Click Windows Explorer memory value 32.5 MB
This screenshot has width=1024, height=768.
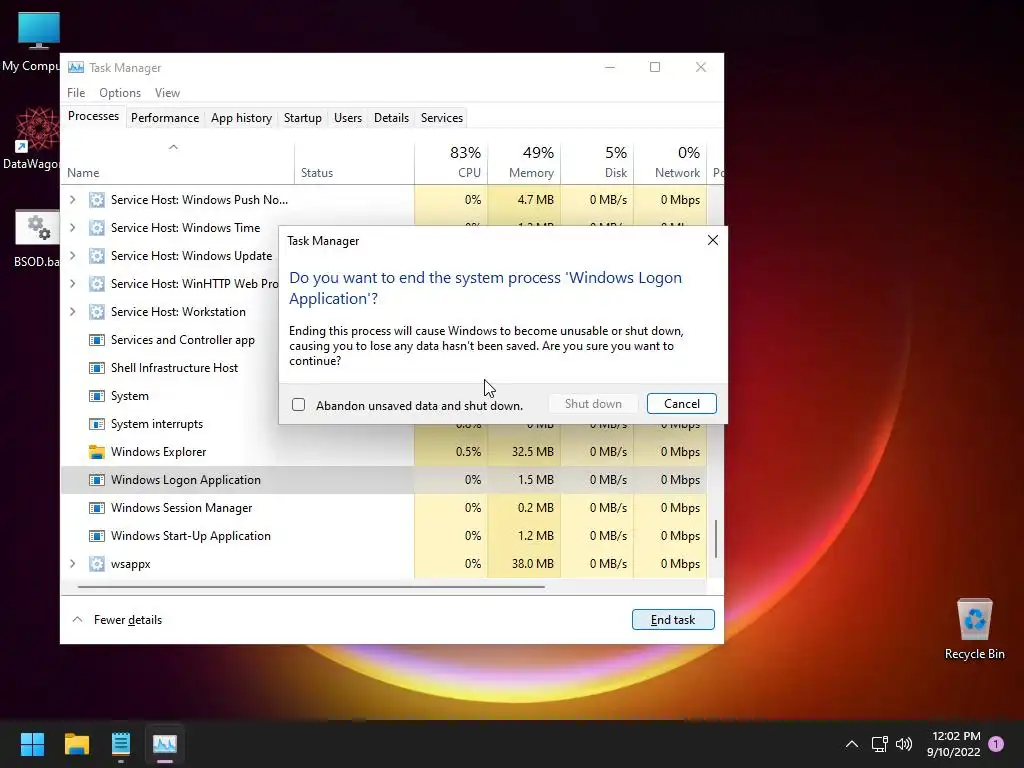(532, 452)
